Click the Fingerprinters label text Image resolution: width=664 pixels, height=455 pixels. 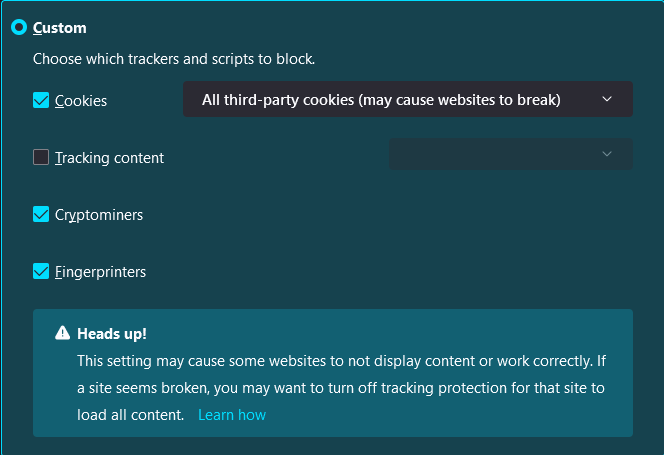coord(100,272)
